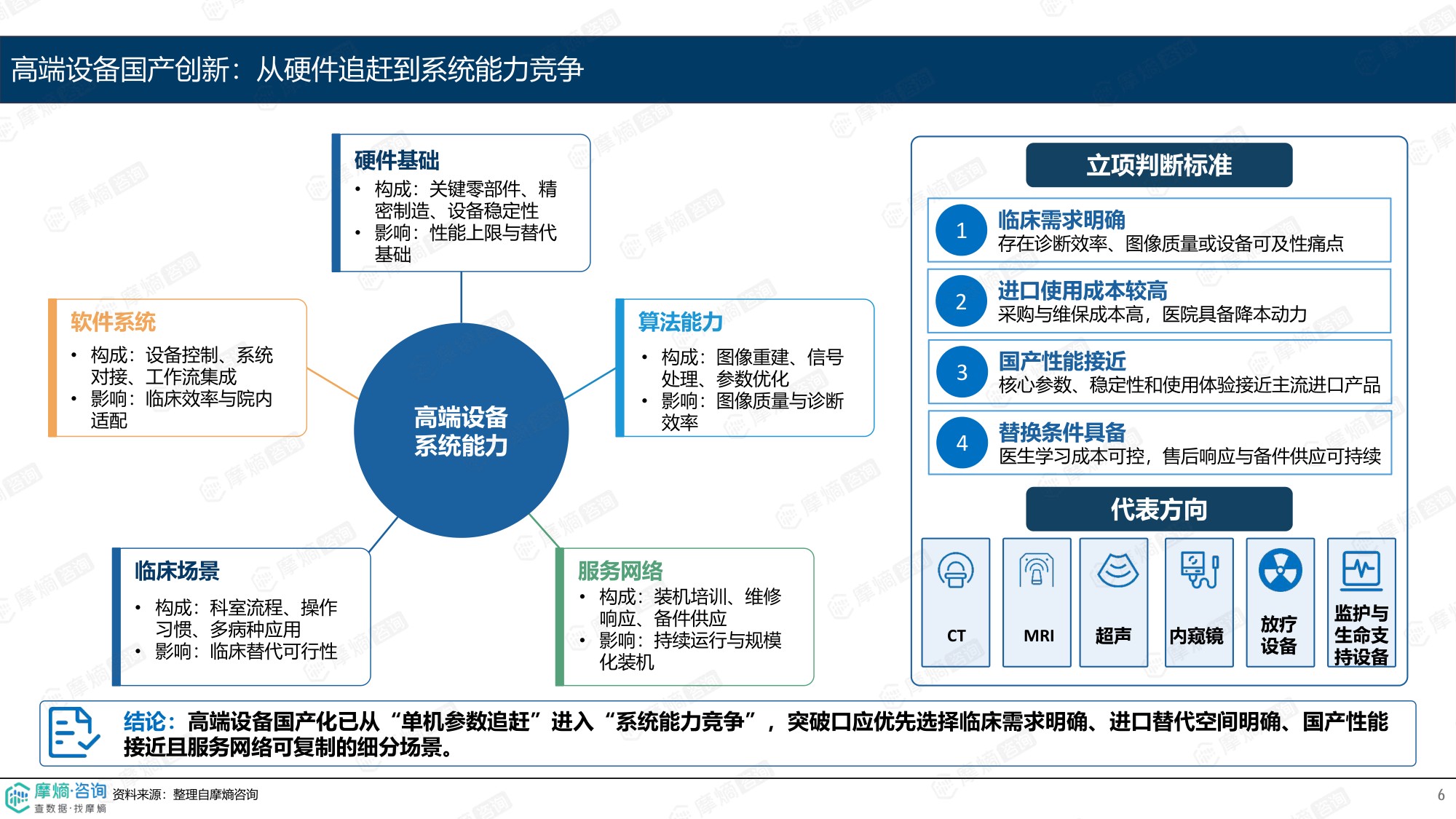Select the 立项判断标准 header
The width and height of the screenshot is (1456, 819).
tap(1159, 165)
